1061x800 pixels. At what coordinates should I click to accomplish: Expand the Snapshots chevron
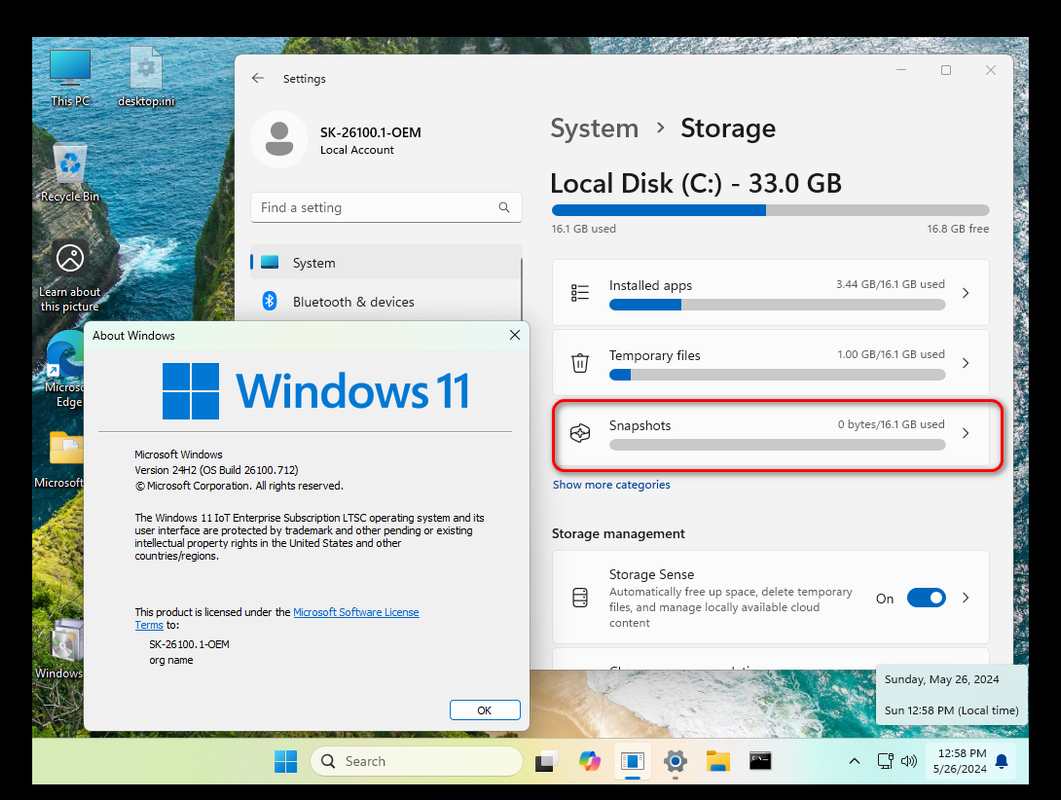click(966, 432)
